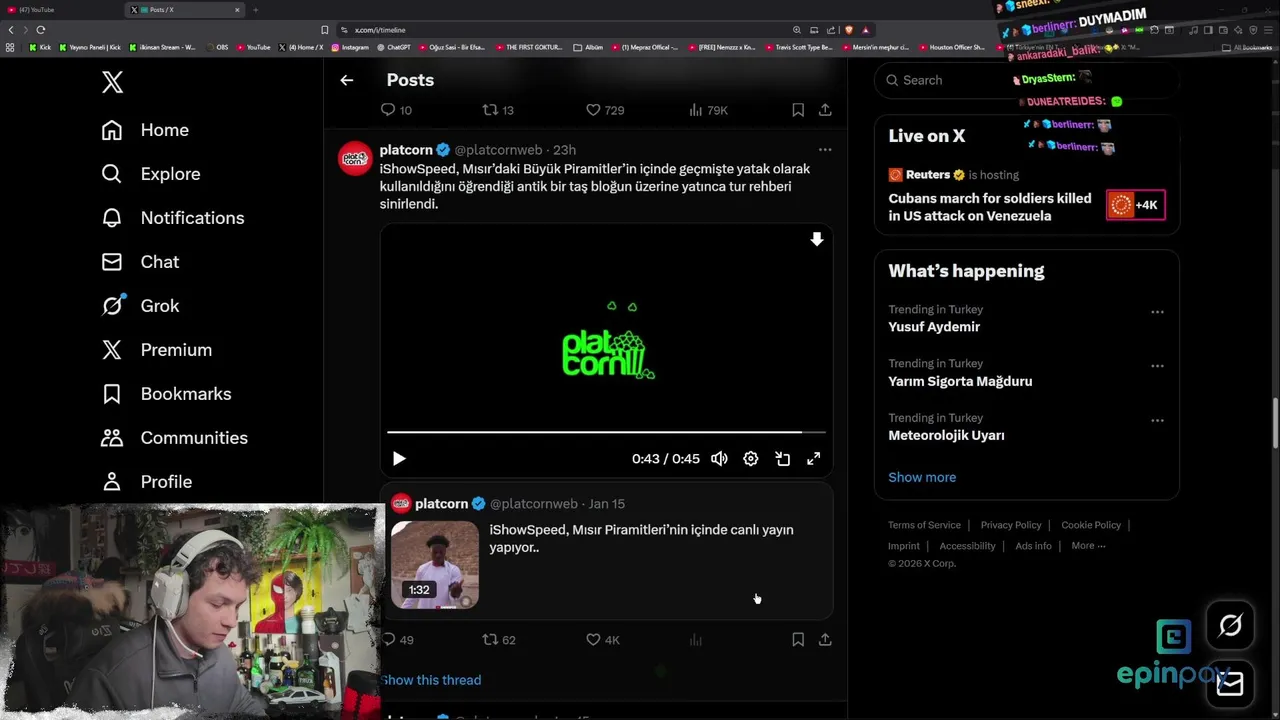Screen dimensions: 1280x720
Task: Open more options for Meteorolojik Uyarı trend
Action: tap(1157, 420)
